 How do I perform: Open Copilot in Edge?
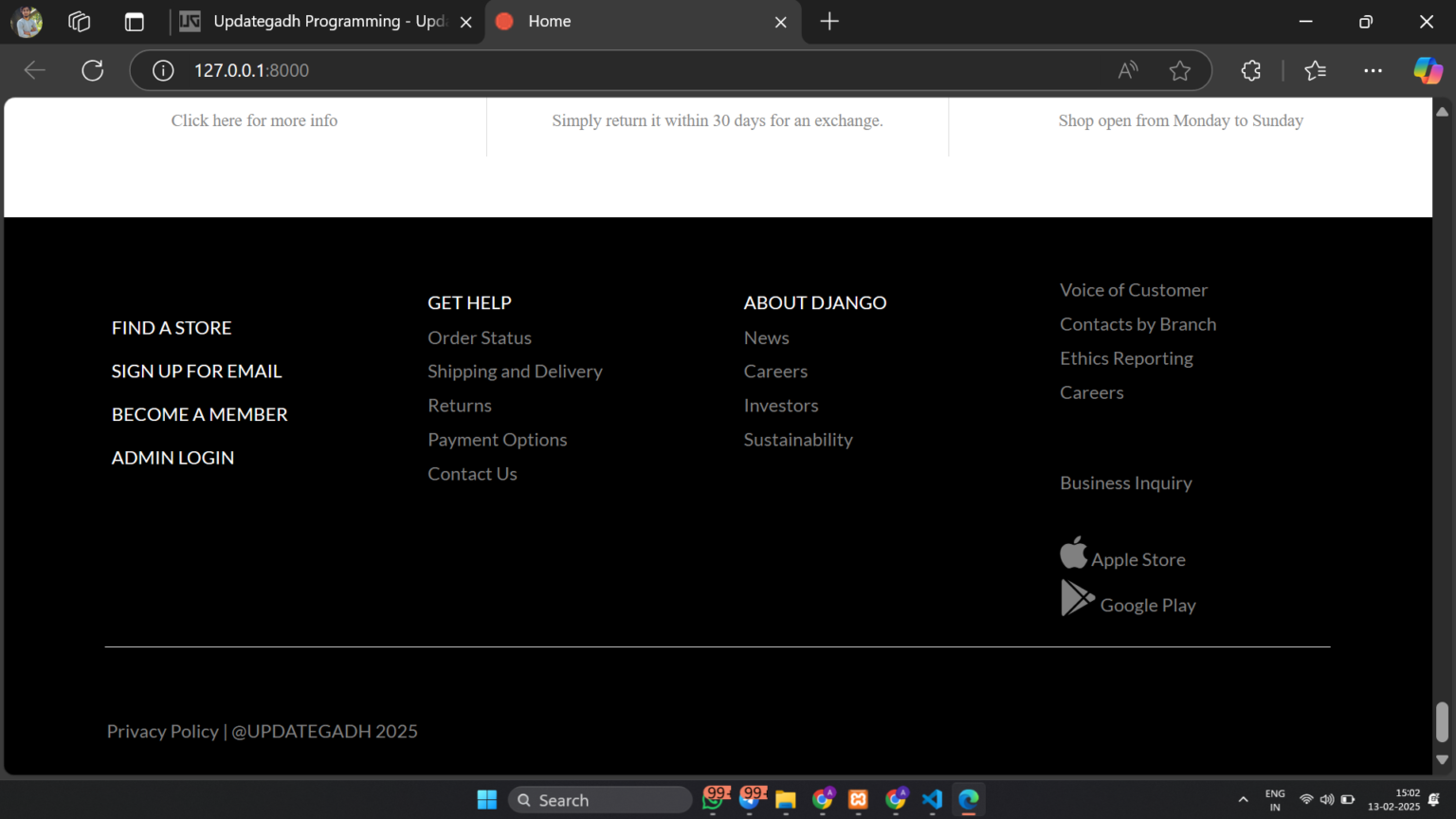pyautogui.click(x=1428, y=70)
